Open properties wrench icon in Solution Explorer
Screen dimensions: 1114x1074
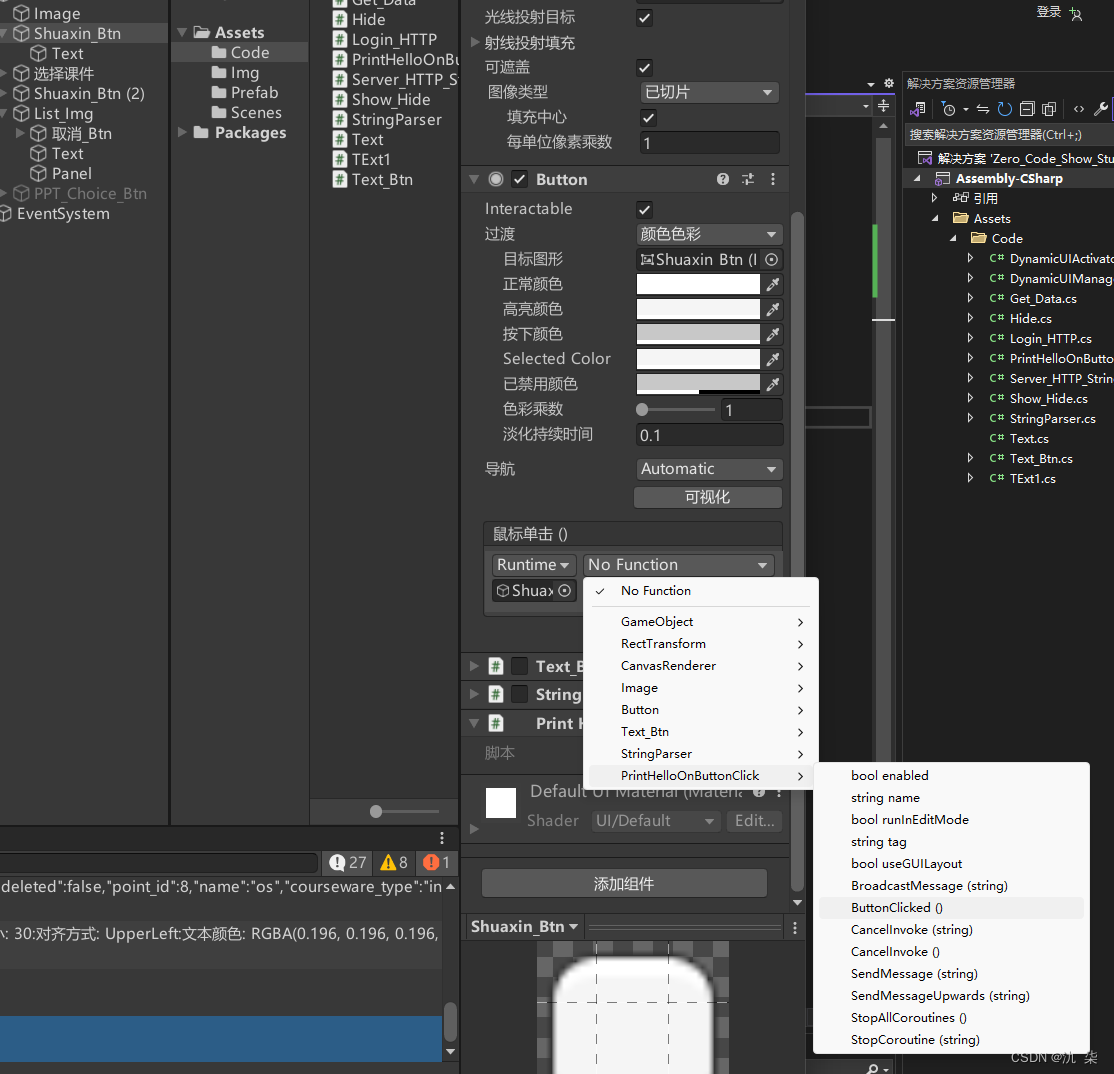[1101, 109]
